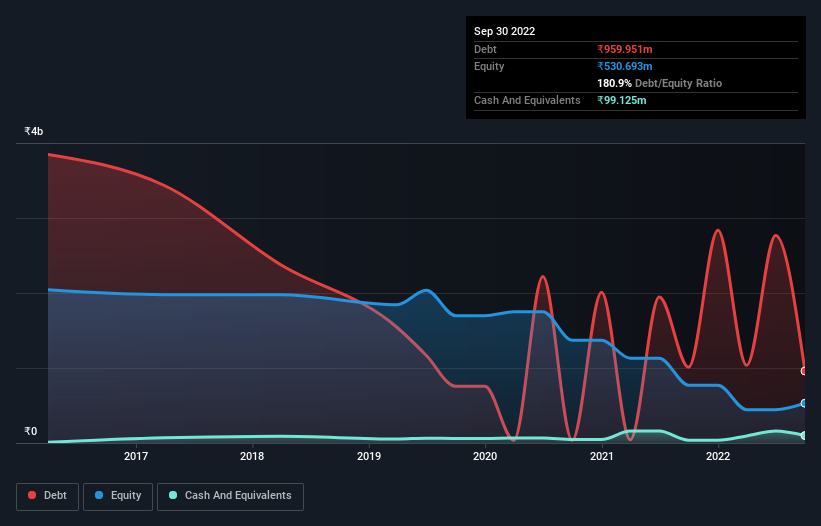Click the ₹530.693m Equity value

[x=625, y=66]
